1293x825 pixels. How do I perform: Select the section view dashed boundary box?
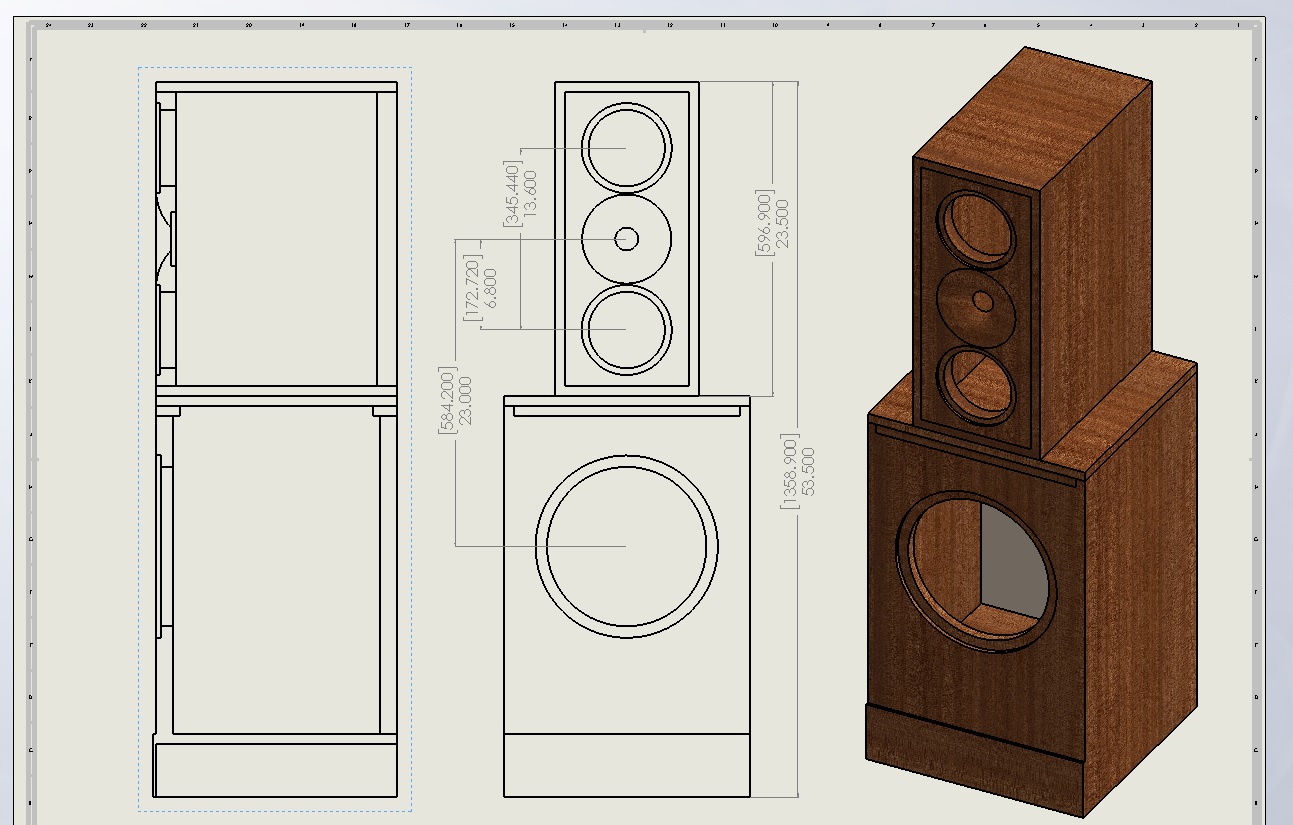(274, 439)
